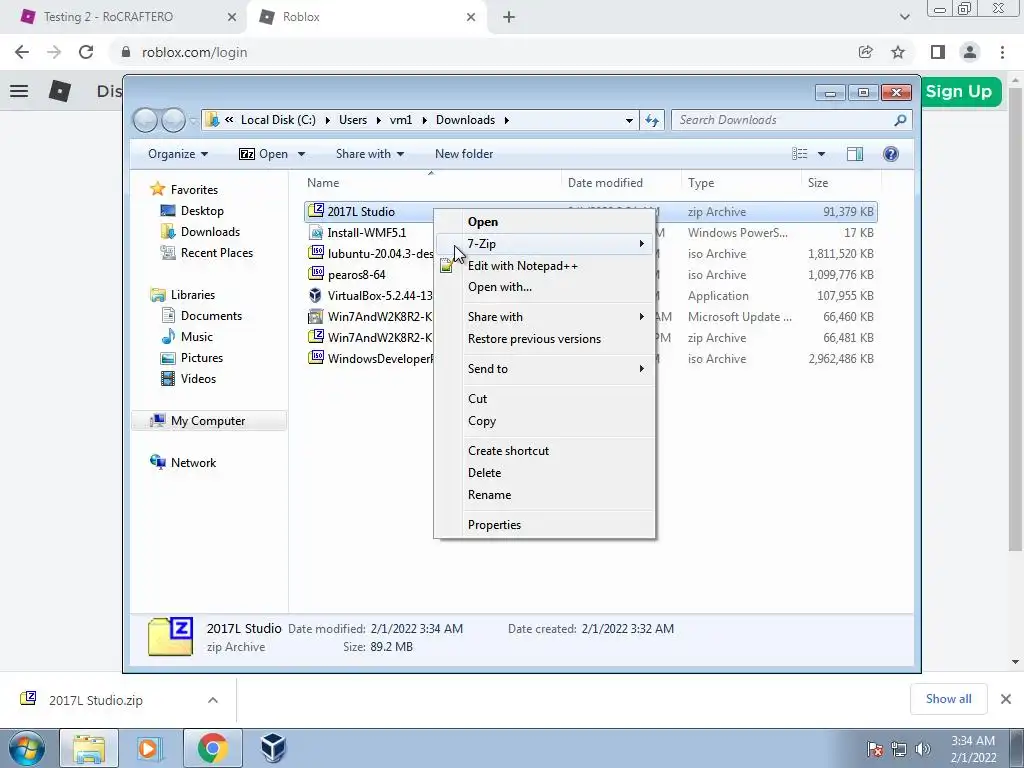Image resolution: width=1024 pixels, height=768 pixels.
Task: Select Desktop in Favorites
Action: (x=202, y=211)
